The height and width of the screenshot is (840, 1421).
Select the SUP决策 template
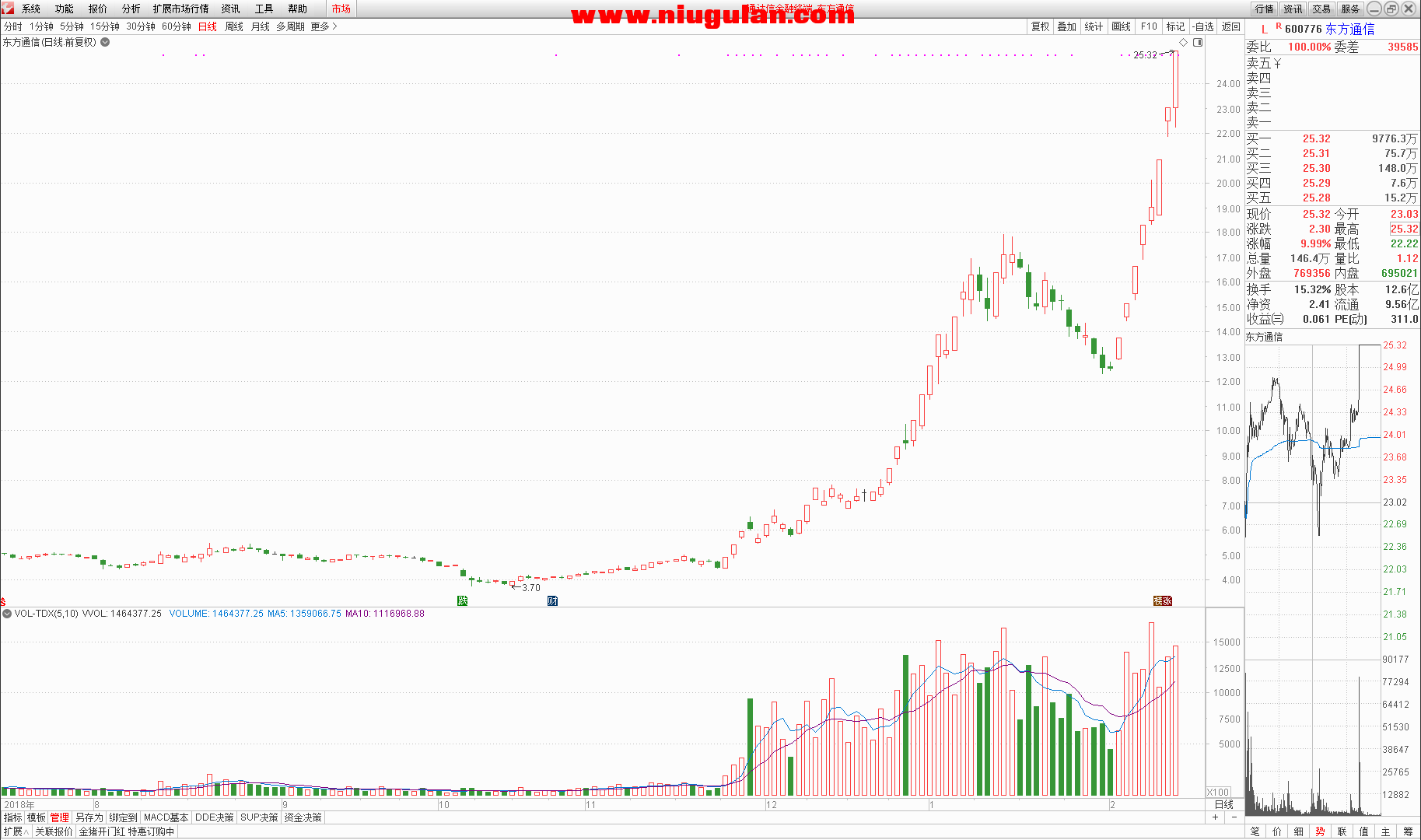pos(259,817)
